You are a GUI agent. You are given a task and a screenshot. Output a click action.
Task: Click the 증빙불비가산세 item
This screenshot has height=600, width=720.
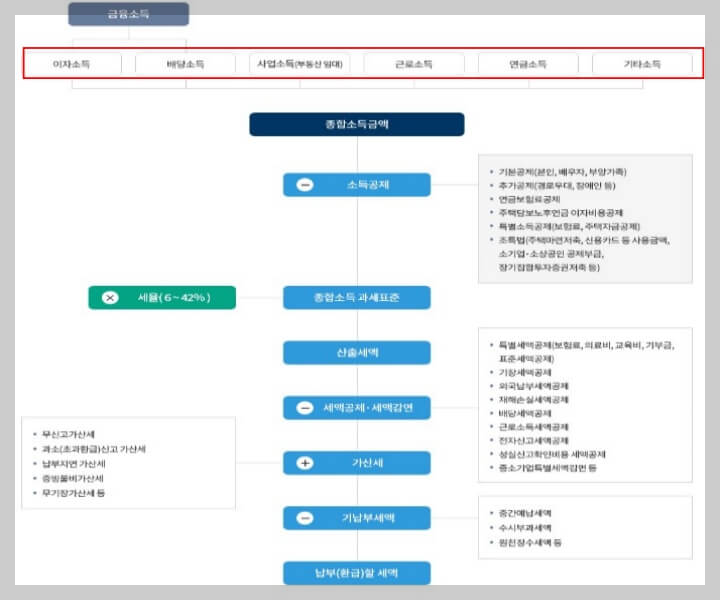click(x=73, y=478)
